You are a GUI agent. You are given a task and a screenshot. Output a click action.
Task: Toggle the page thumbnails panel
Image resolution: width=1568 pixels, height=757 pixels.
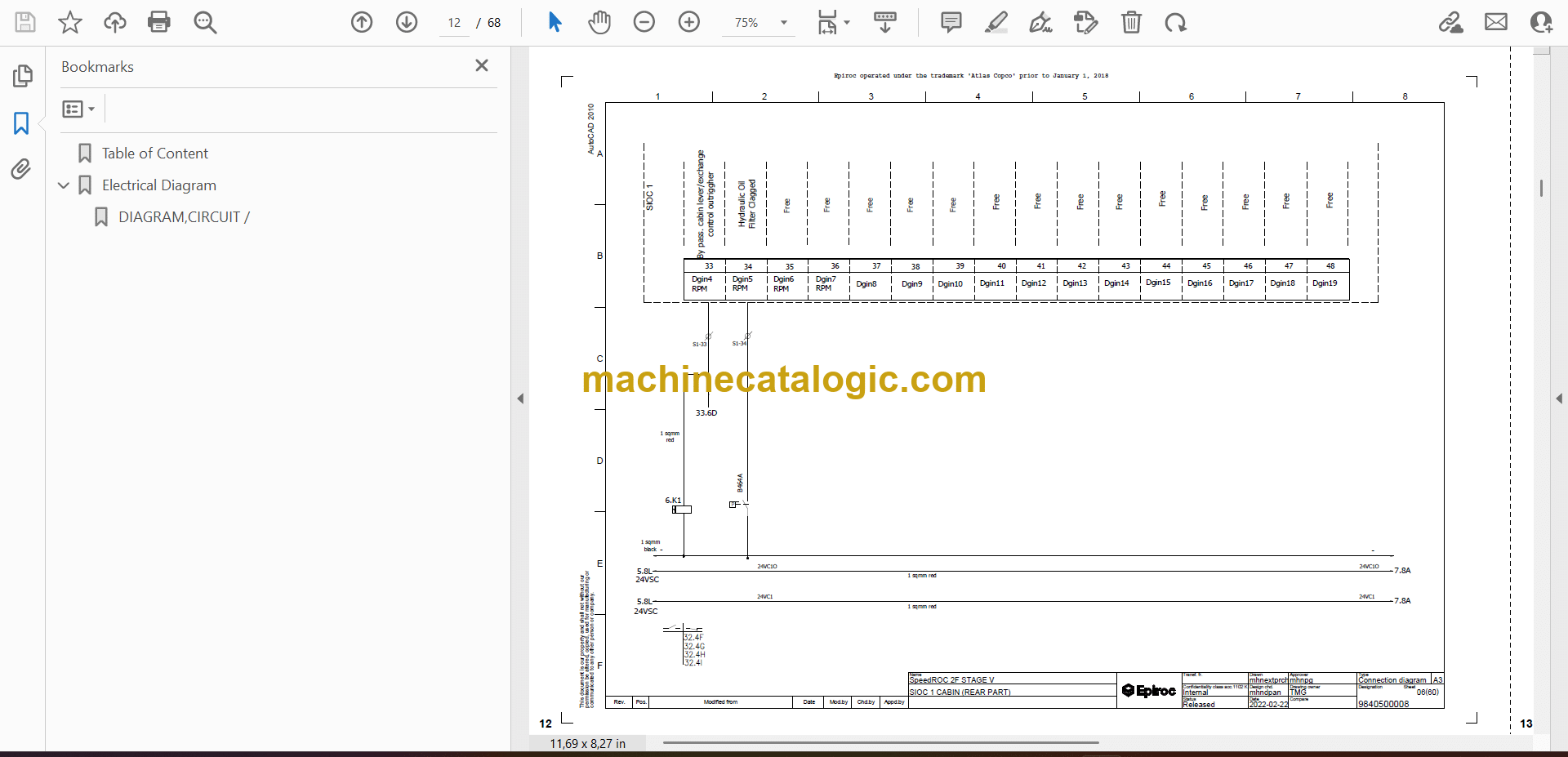[22, 76]
